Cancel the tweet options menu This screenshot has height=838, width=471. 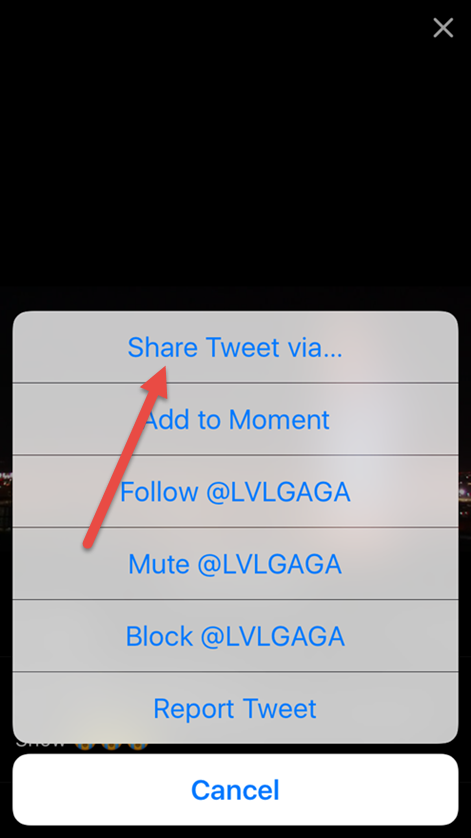tap(235, 789)
